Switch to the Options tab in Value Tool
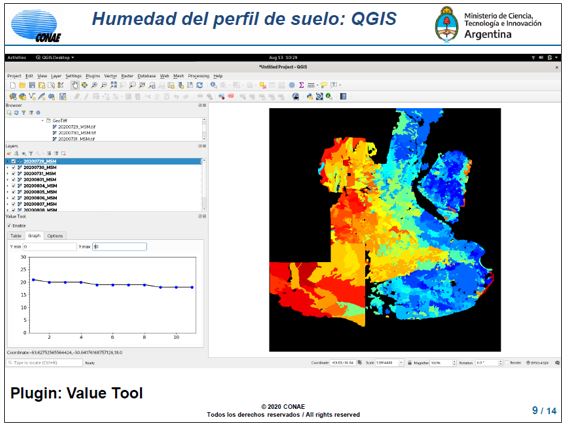570x428 pixels. pyautogui.click(x=55, y=236)
